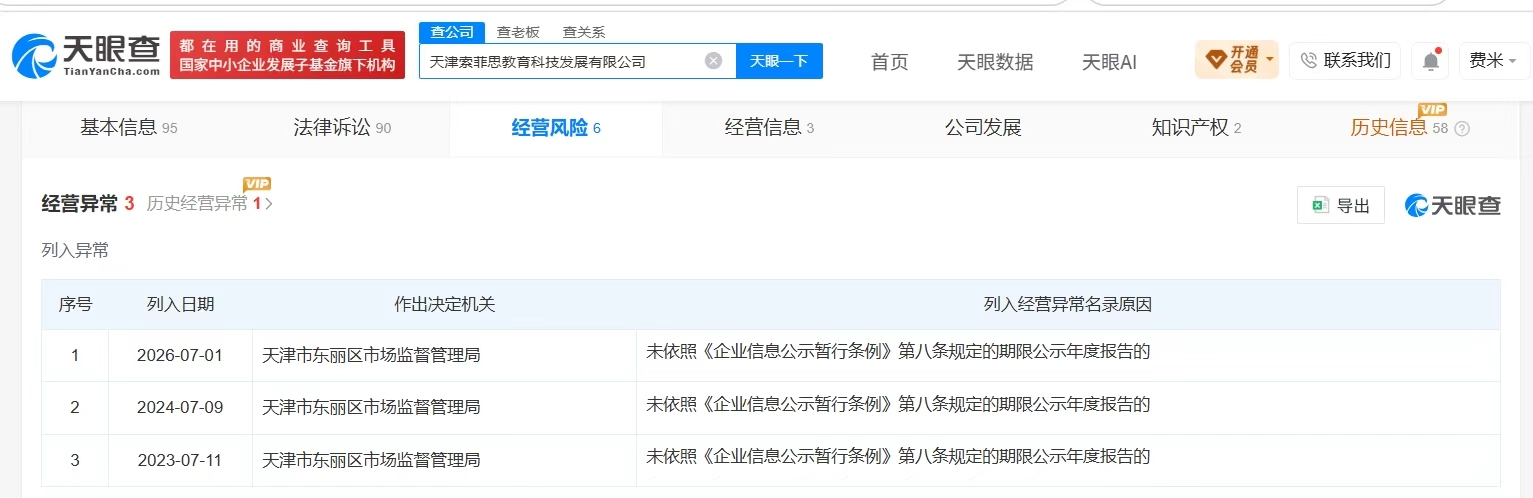Open the notification bell icon
The height and width of the screenshot is (498, 1533).
click(1431, 61)
